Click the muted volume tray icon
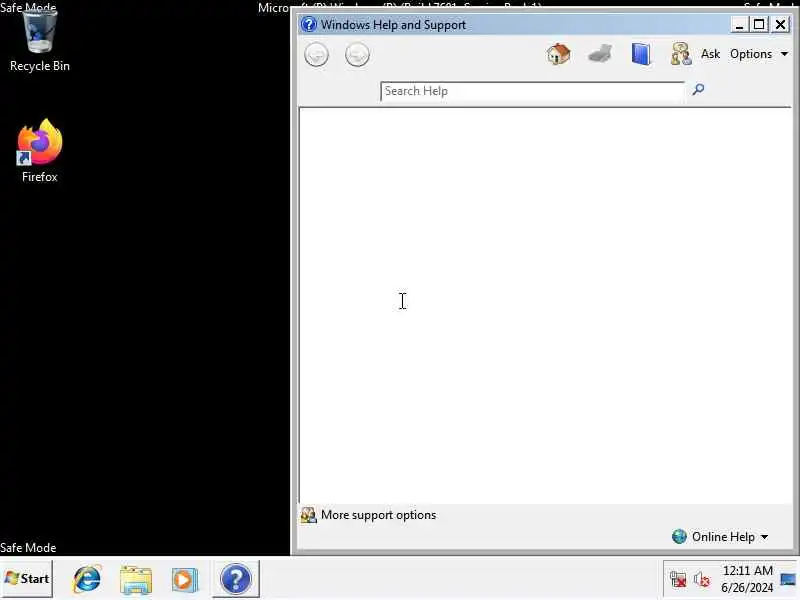800x600 pixels. point(702,580)
